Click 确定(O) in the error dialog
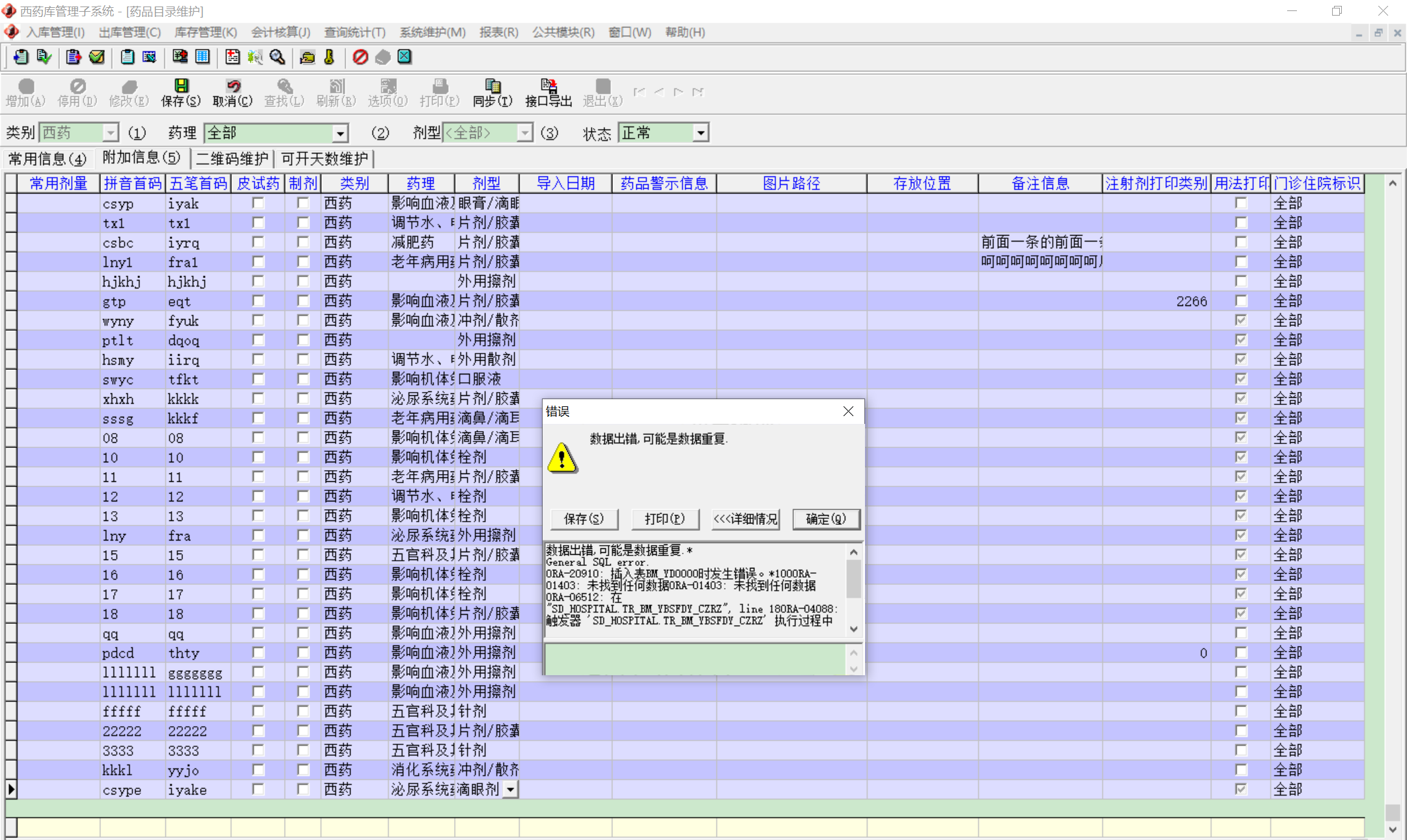Viewport: 1407px width, 840px height. click(826, 519)
